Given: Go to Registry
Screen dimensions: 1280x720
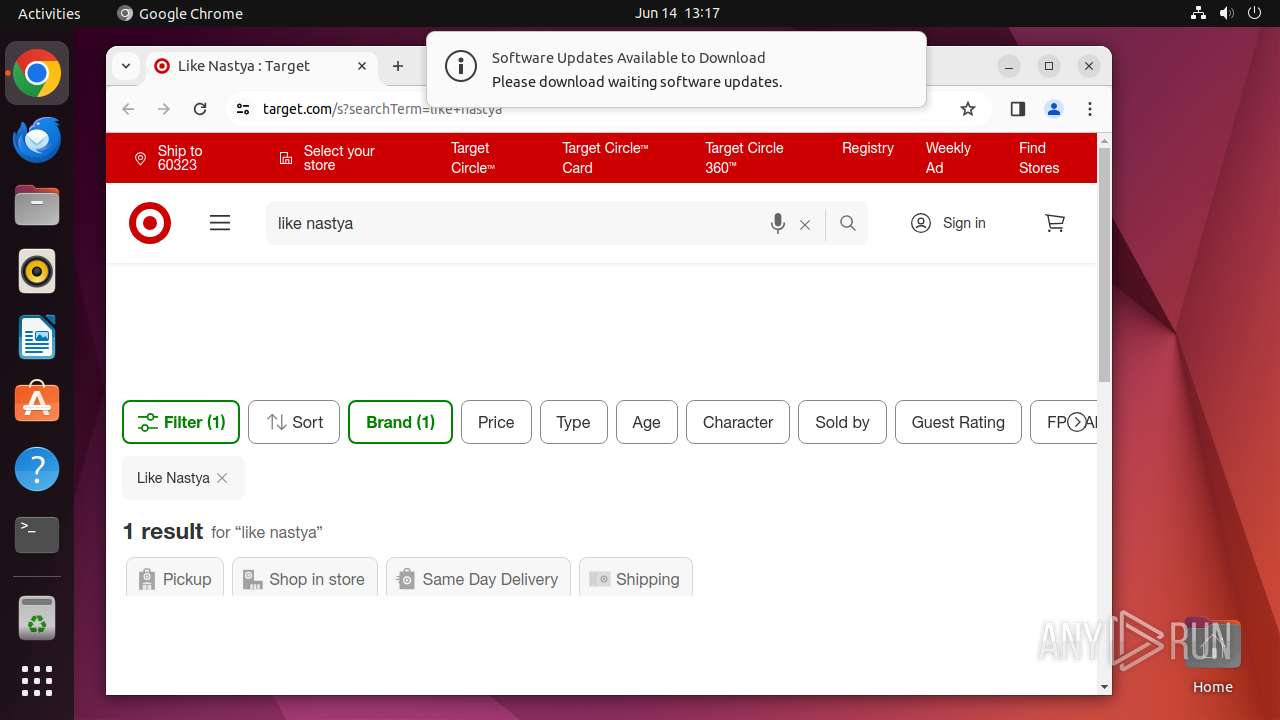Looking at the screenshot, I should (868, 148).
